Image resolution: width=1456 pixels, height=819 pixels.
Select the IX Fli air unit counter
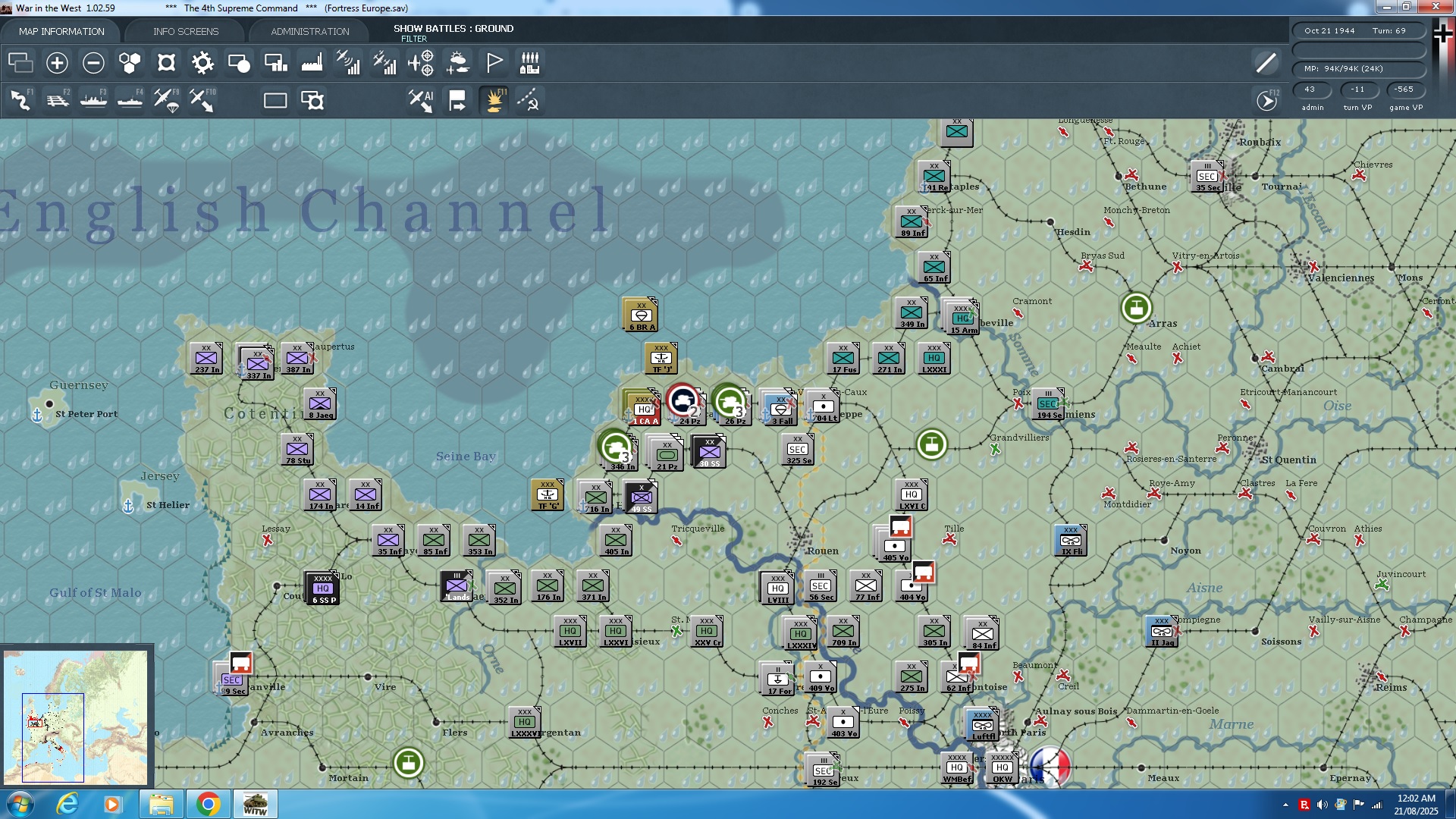(1071, 540)
